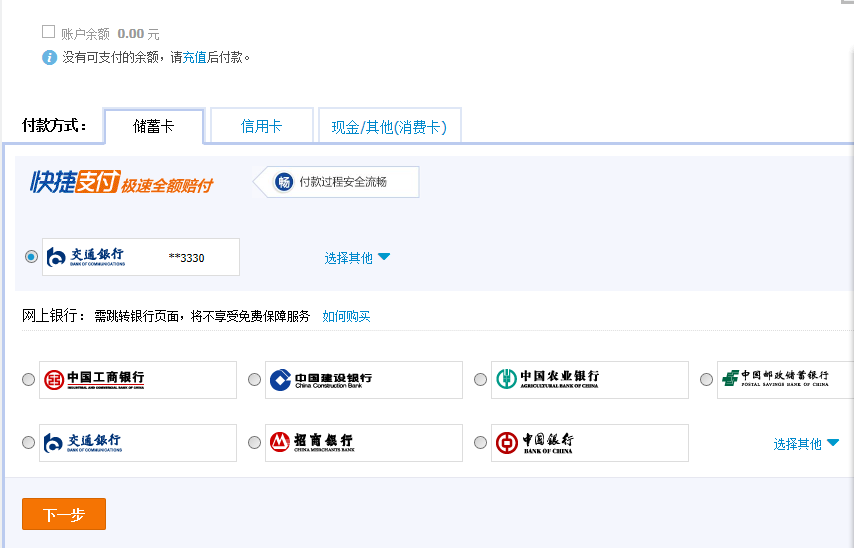Switch to the 储蓄卡 tab
Image resolution: width=854 pixels, height=548 pixels.
tap(154, 126)
